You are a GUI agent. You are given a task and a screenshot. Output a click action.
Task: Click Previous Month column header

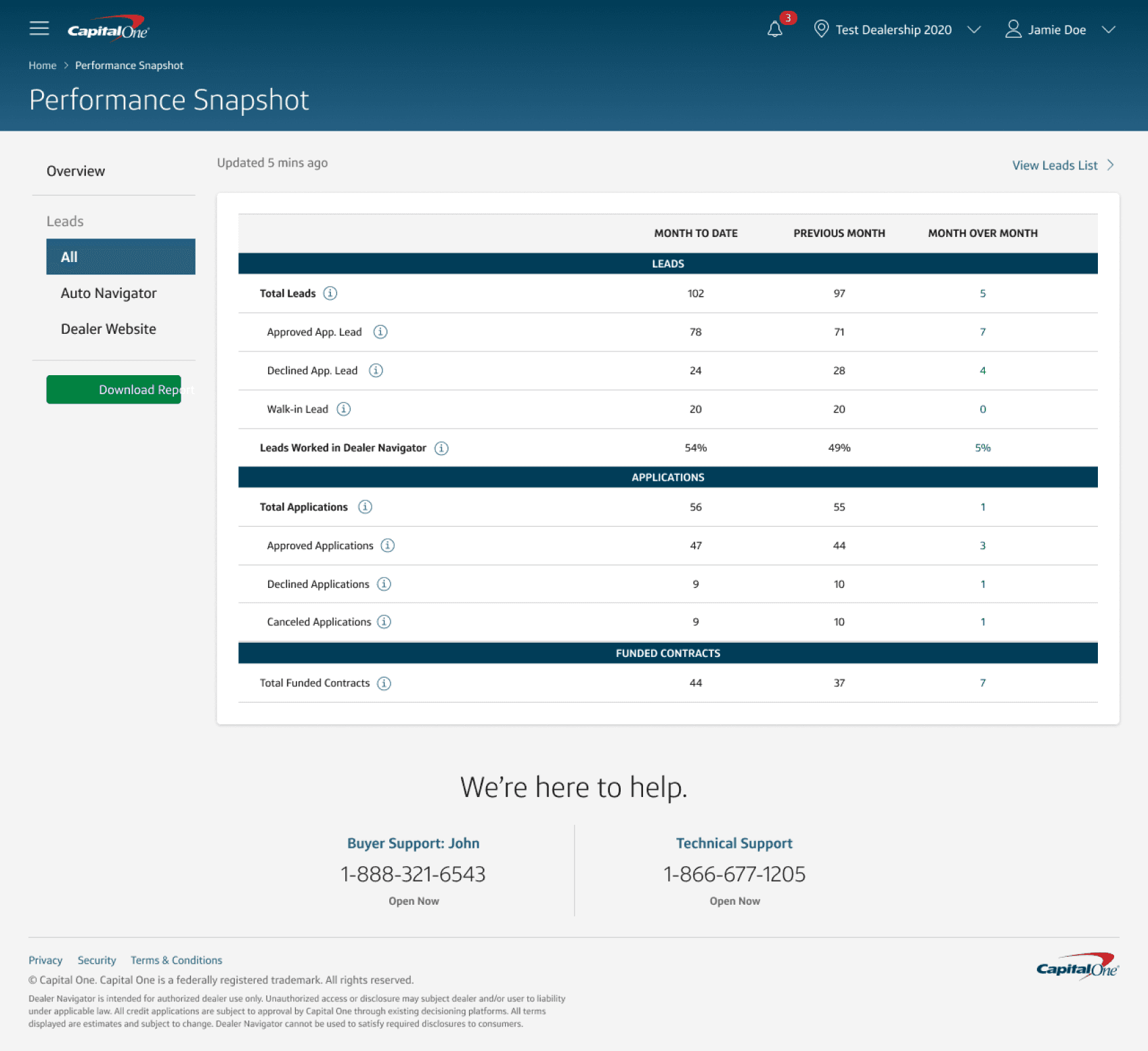pyautogui.click(x=839, y=234)
